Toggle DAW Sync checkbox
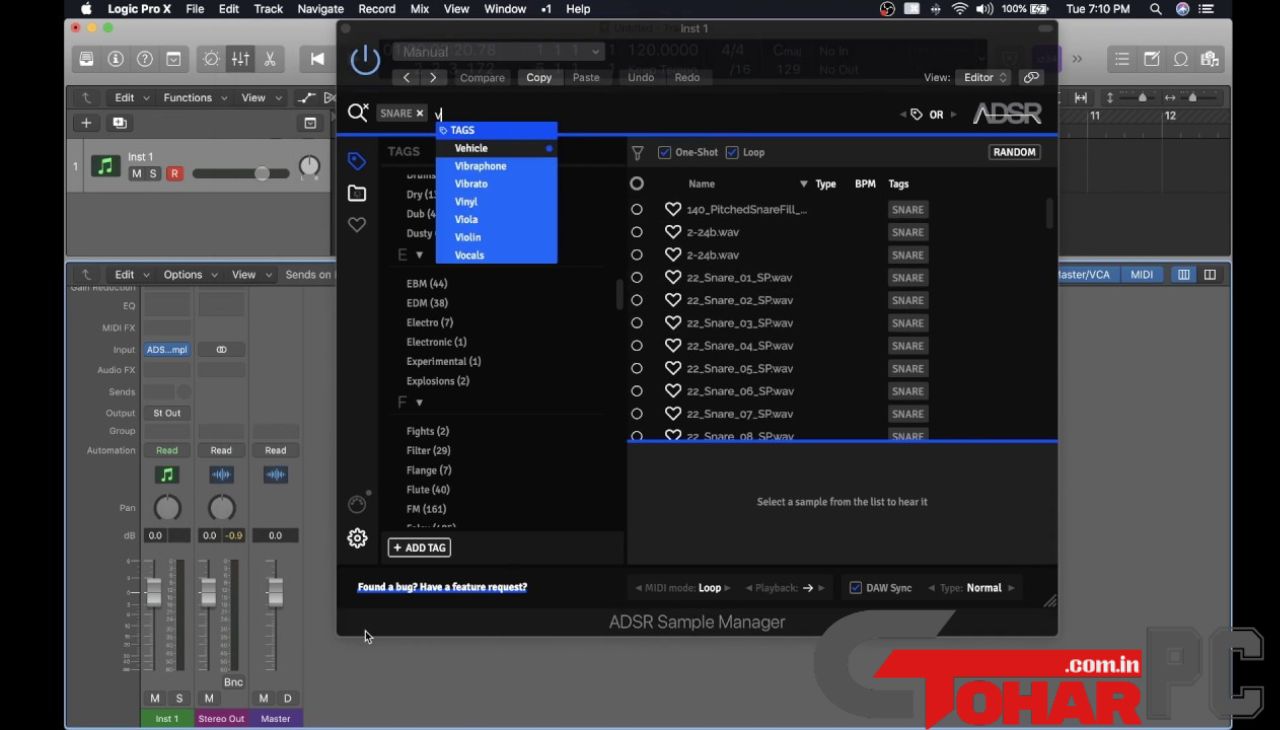Screen dimensions: 1280x730 pyautogui.click(x=855, y=588)
